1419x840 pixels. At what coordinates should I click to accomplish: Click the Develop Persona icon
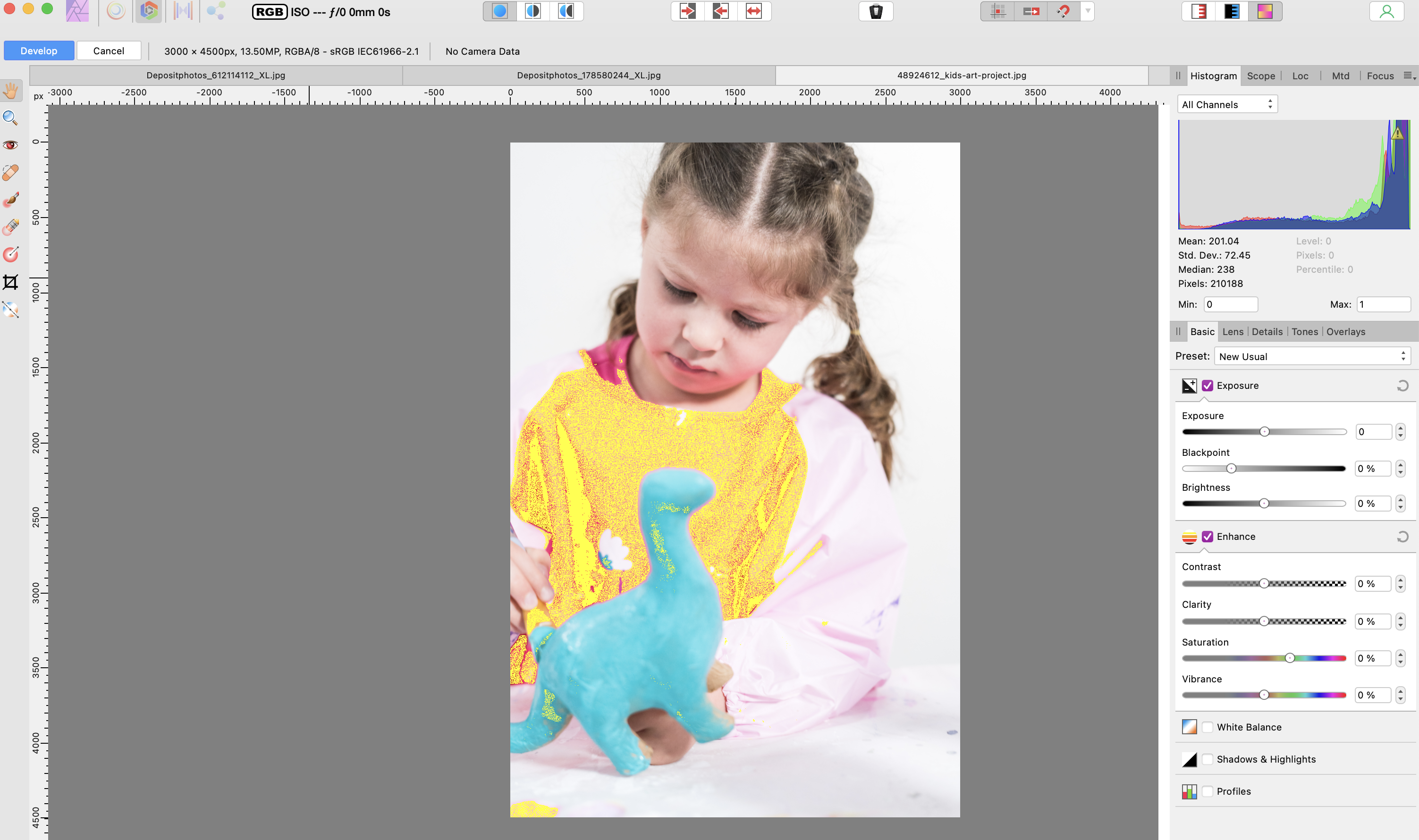click(x=149, y=11)
